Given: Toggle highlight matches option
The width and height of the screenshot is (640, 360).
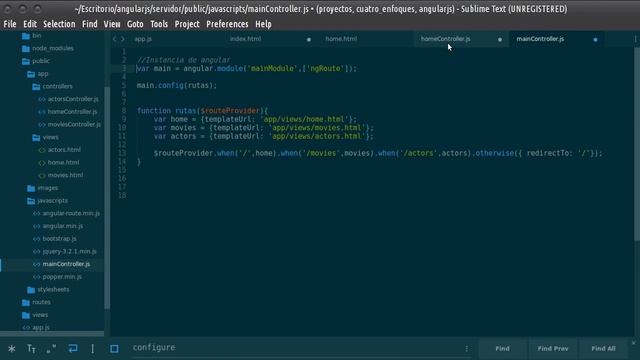Looking at the screenshot, I should (x=114, y=349).
